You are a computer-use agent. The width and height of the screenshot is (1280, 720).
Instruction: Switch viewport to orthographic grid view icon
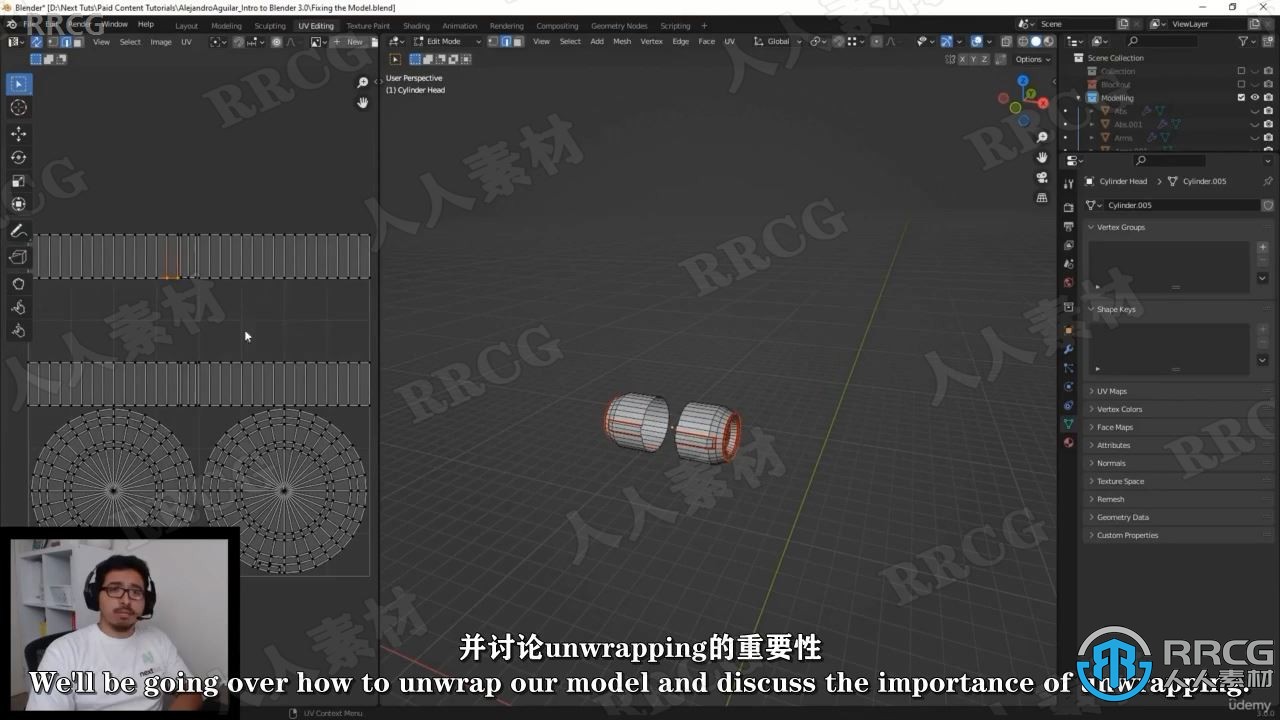[x=1042, y=198]
